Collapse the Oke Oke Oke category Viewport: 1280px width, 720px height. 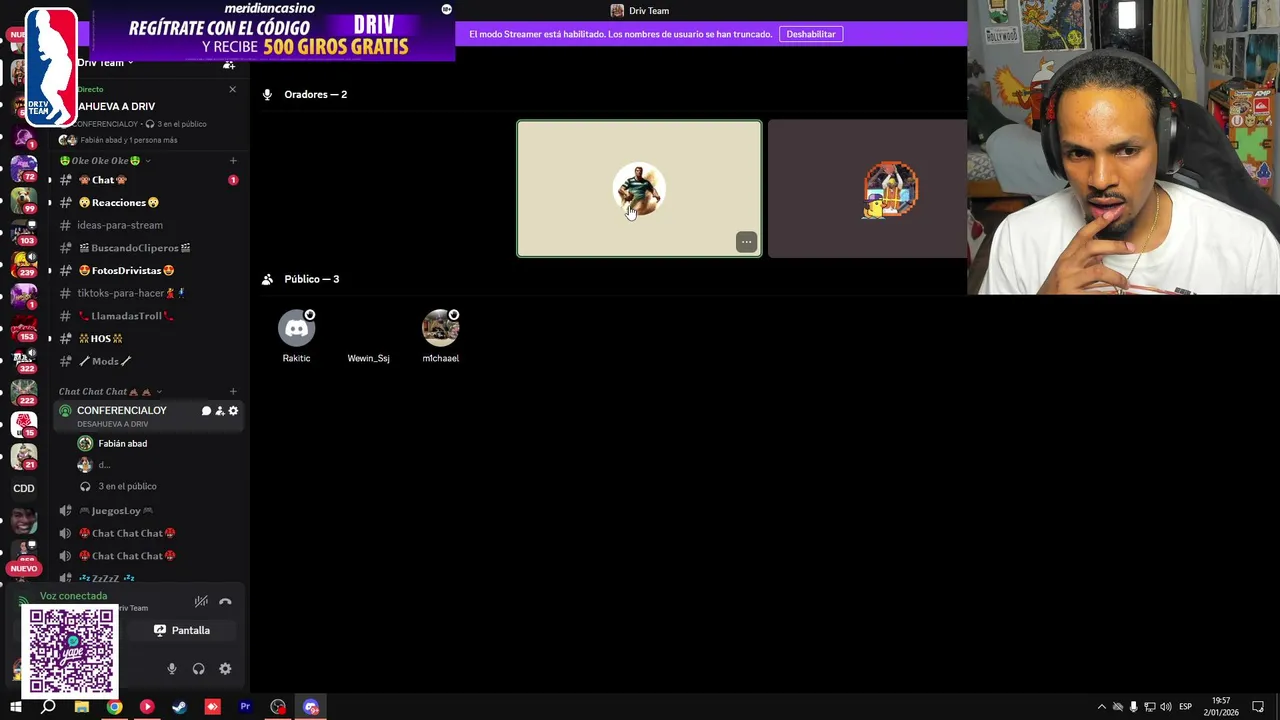click(x=105, y=161)
